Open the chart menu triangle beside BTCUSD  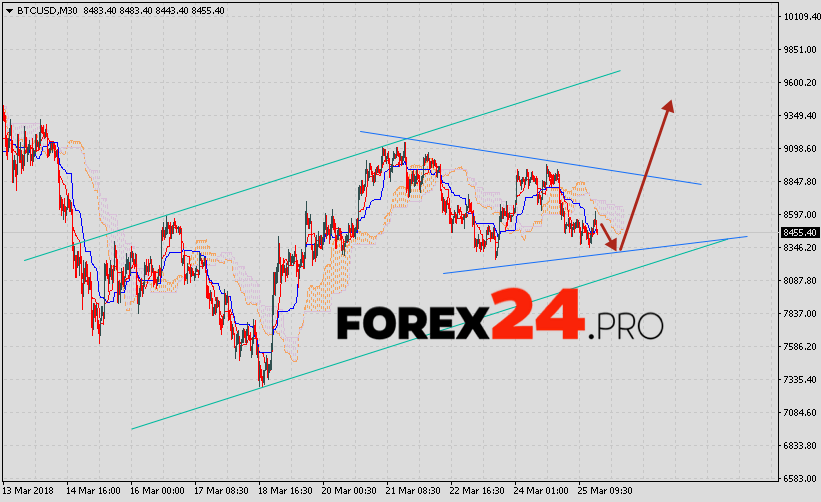coord(7,10)
